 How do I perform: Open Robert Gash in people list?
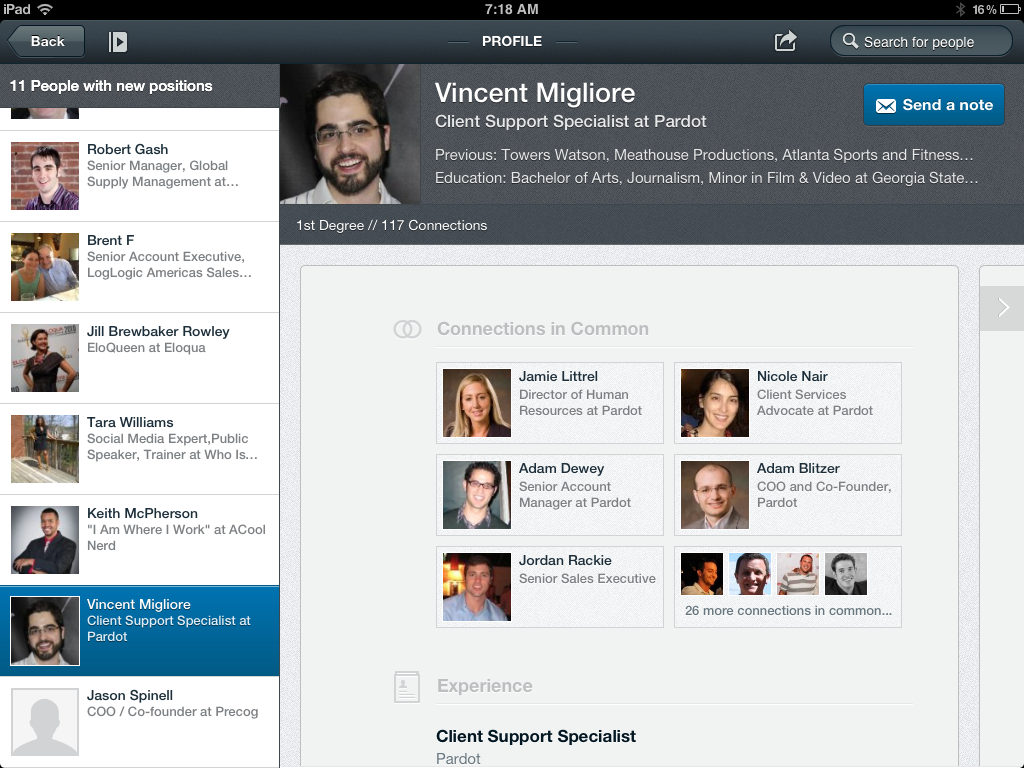coord(140,176)
